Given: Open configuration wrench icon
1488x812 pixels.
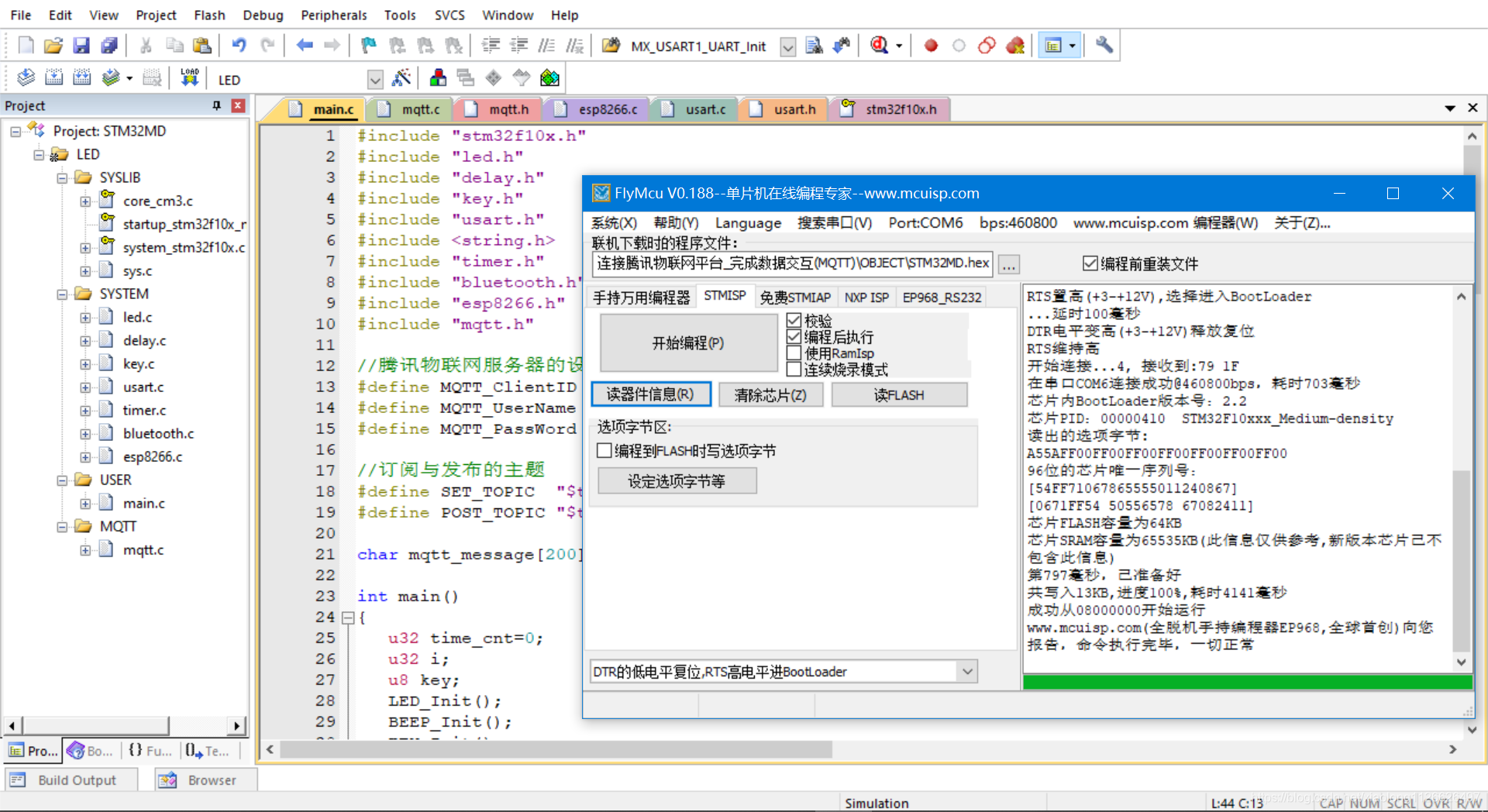Looking at the screenshot, I should point(1104,46).
